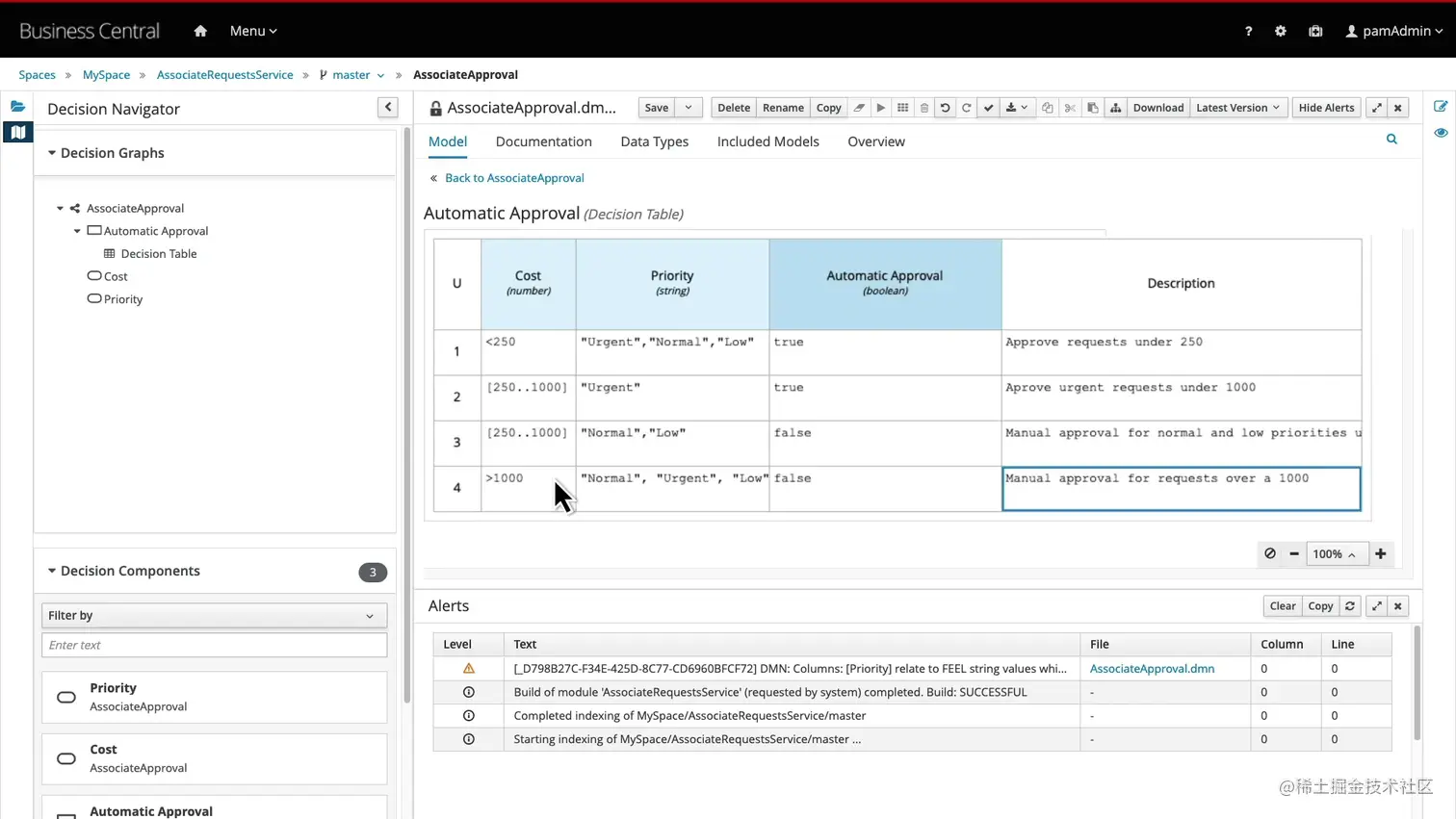1456x819 pixels.
Task: Select the Cost decision component card
Action: tap(214, 758)
